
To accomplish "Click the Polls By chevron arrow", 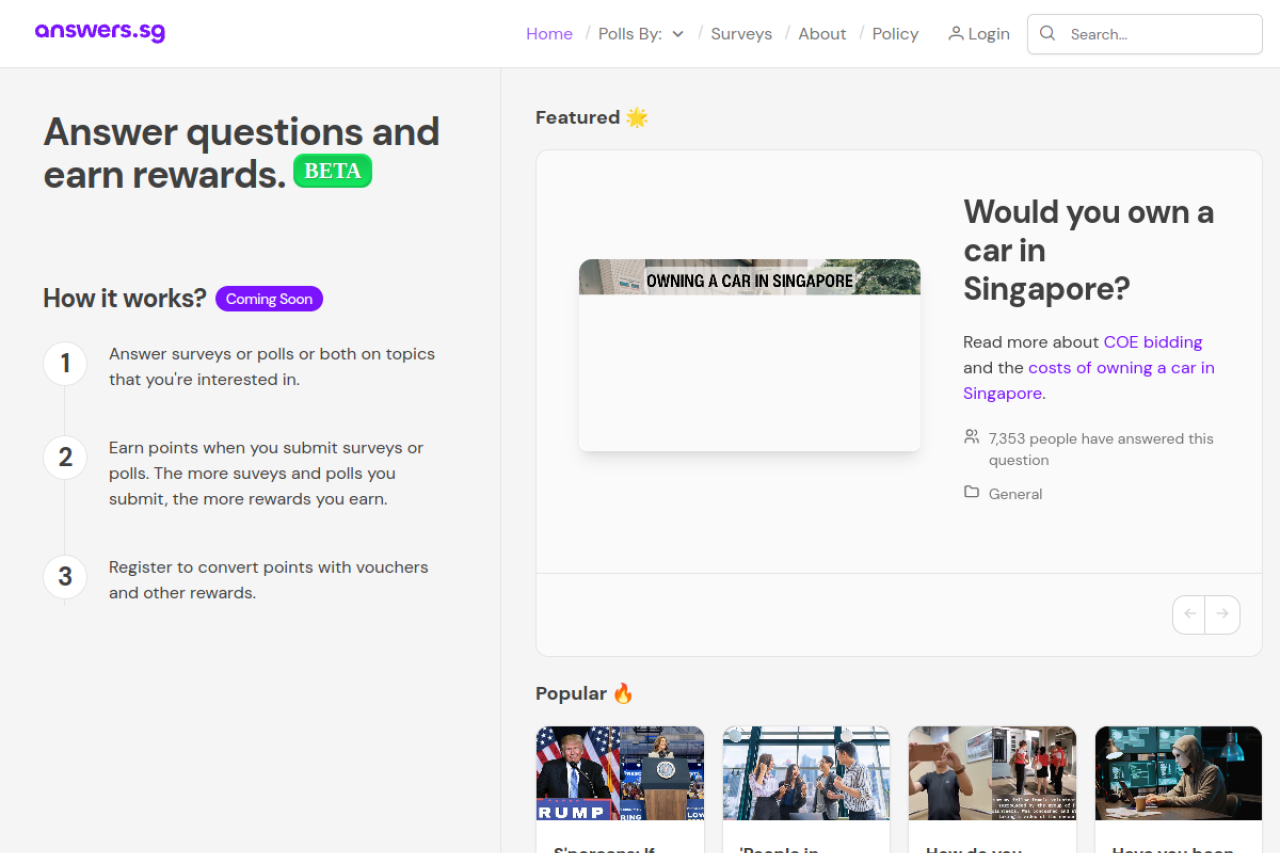I will tap(678, 34).
